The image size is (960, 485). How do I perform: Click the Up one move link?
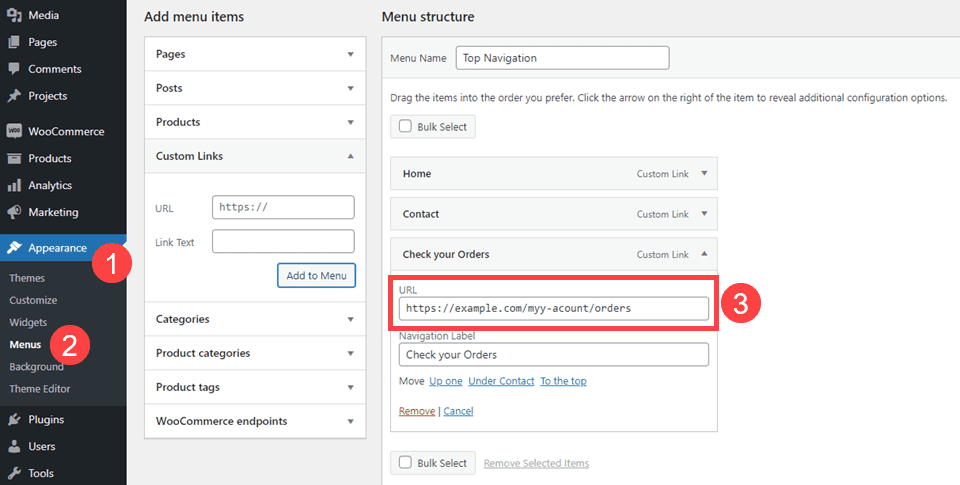446,381
